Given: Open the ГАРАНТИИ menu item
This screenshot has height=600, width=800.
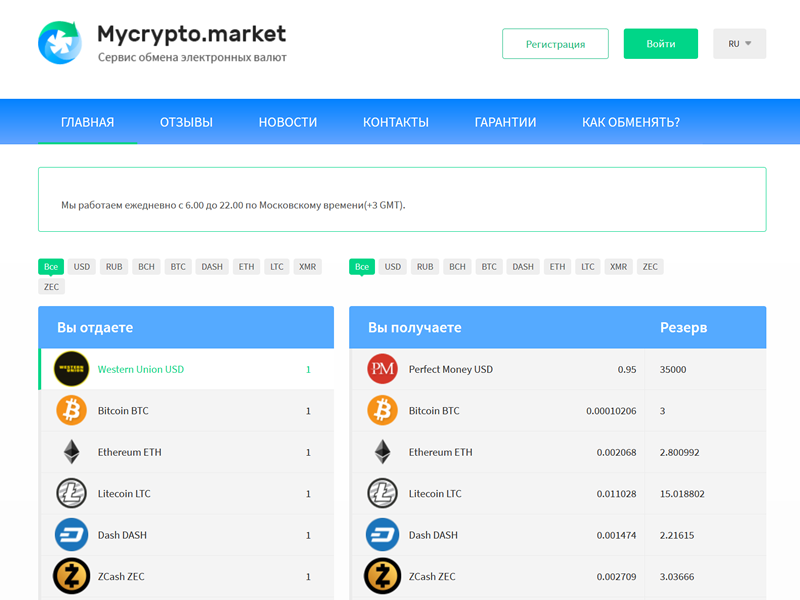Looking at the screenshot, I should click(x=506, y=122).
